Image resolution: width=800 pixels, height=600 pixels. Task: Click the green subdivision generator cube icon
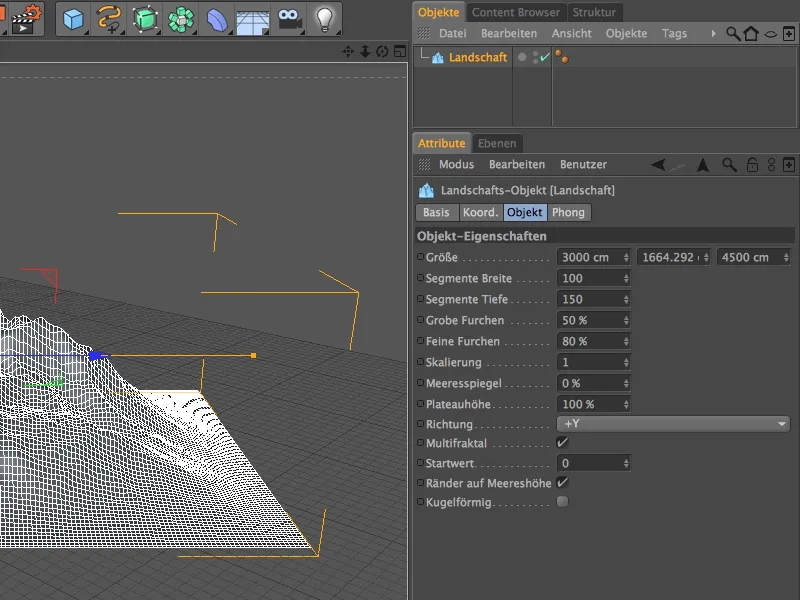(x=145, y=19)
